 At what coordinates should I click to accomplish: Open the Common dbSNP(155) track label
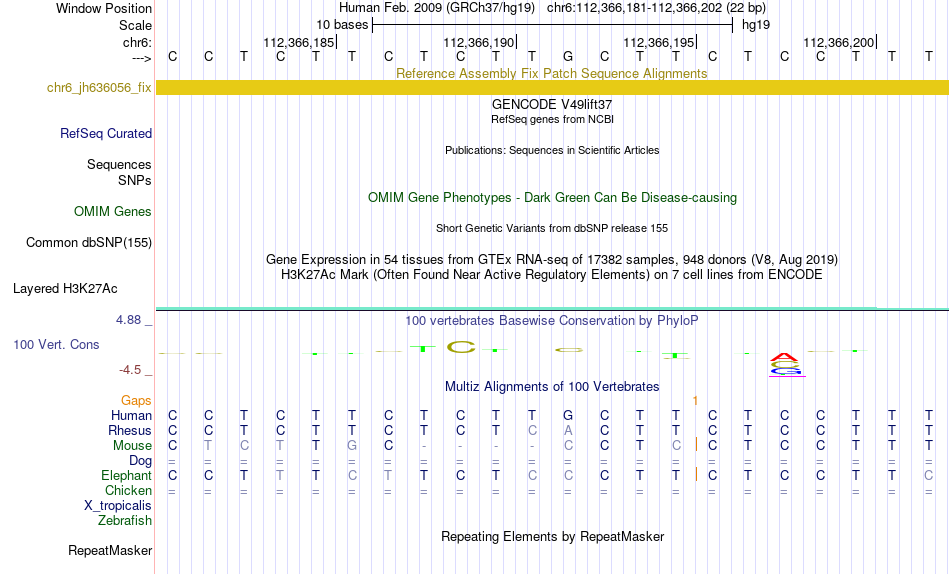click(x=89, y=242)
